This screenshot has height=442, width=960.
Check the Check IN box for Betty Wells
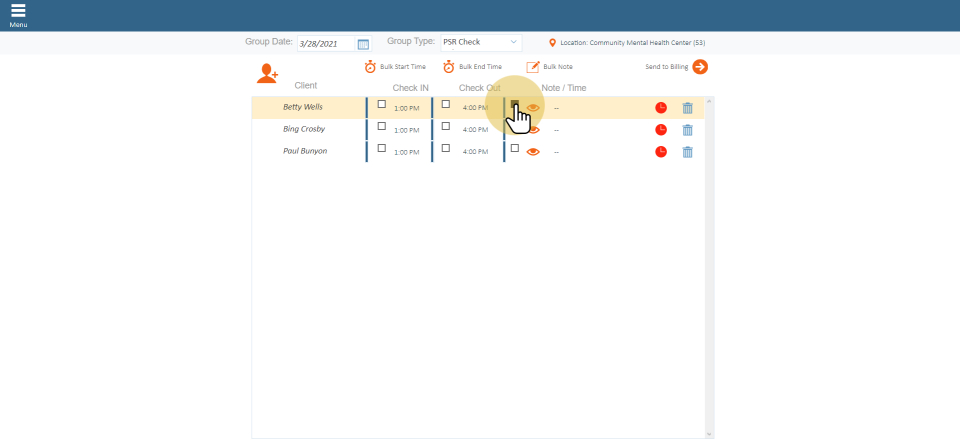tap(381, 104)
